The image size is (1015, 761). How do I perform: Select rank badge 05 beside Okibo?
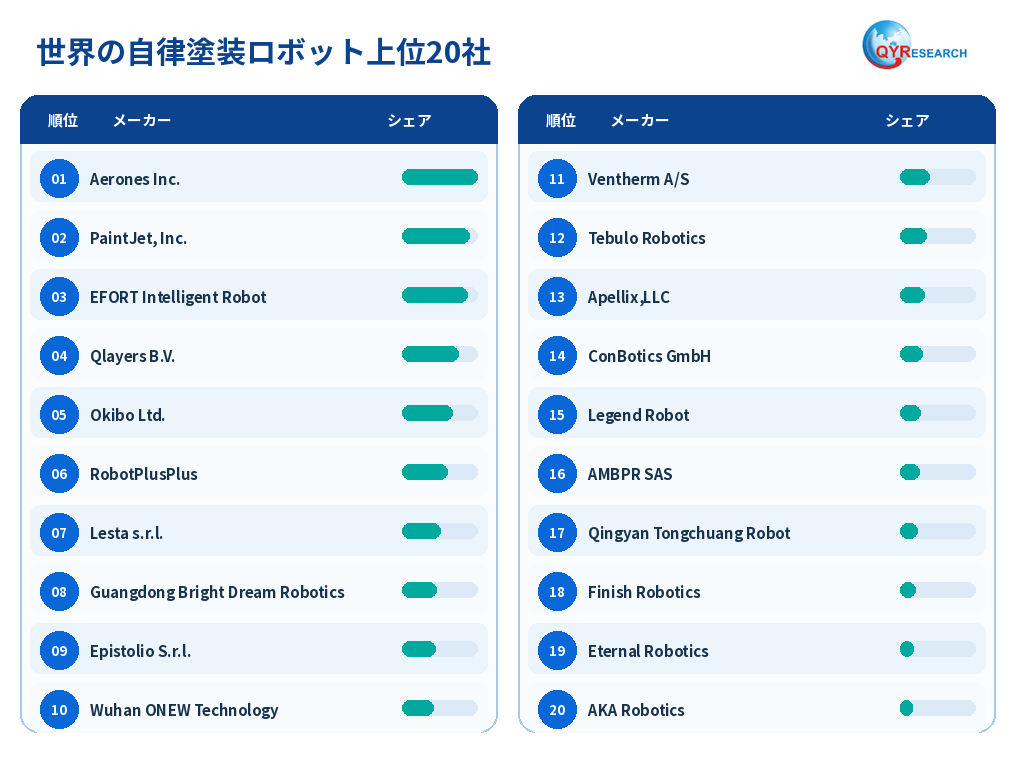(59, 415)
